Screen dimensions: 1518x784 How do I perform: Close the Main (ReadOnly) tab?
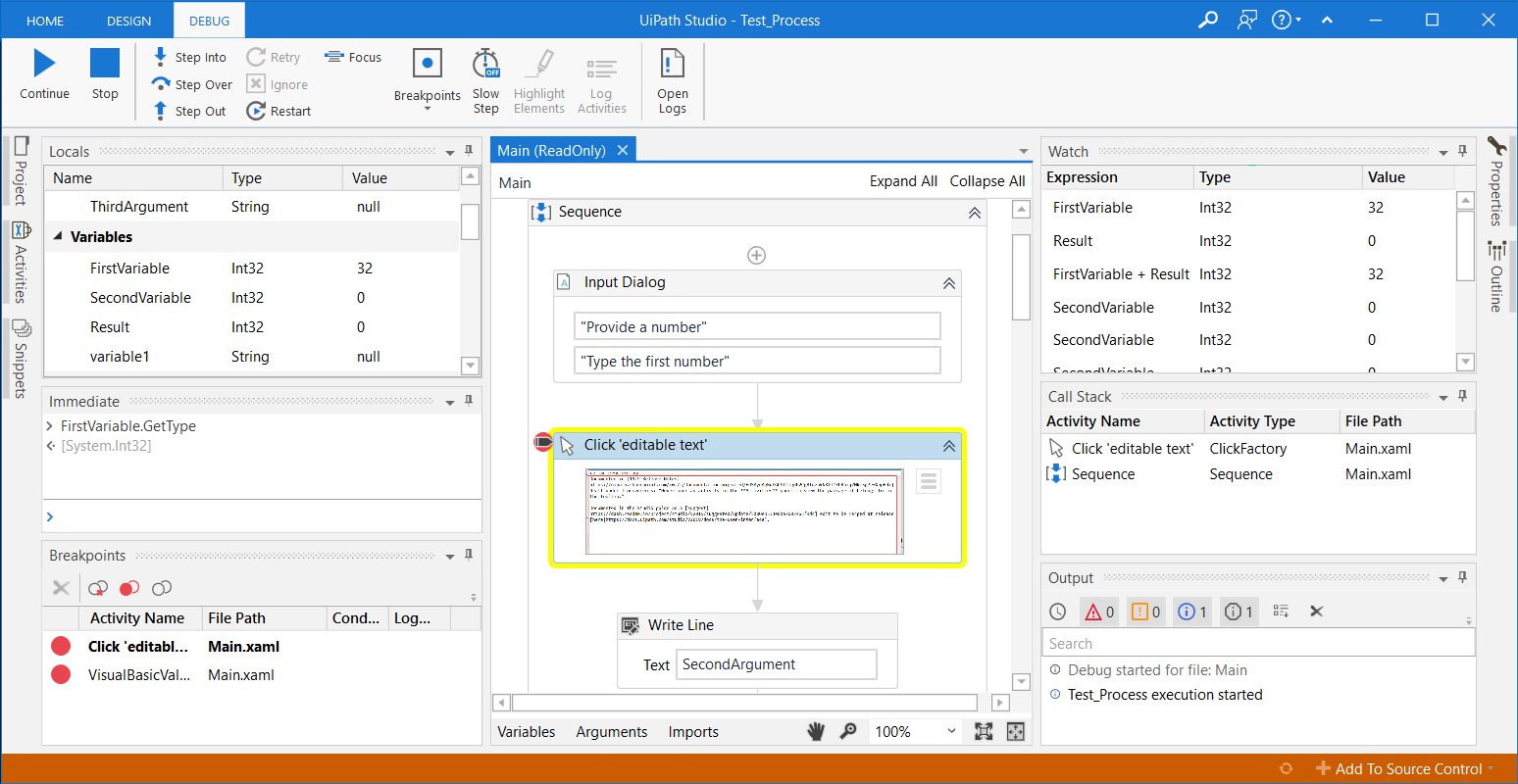click(622, 150)
